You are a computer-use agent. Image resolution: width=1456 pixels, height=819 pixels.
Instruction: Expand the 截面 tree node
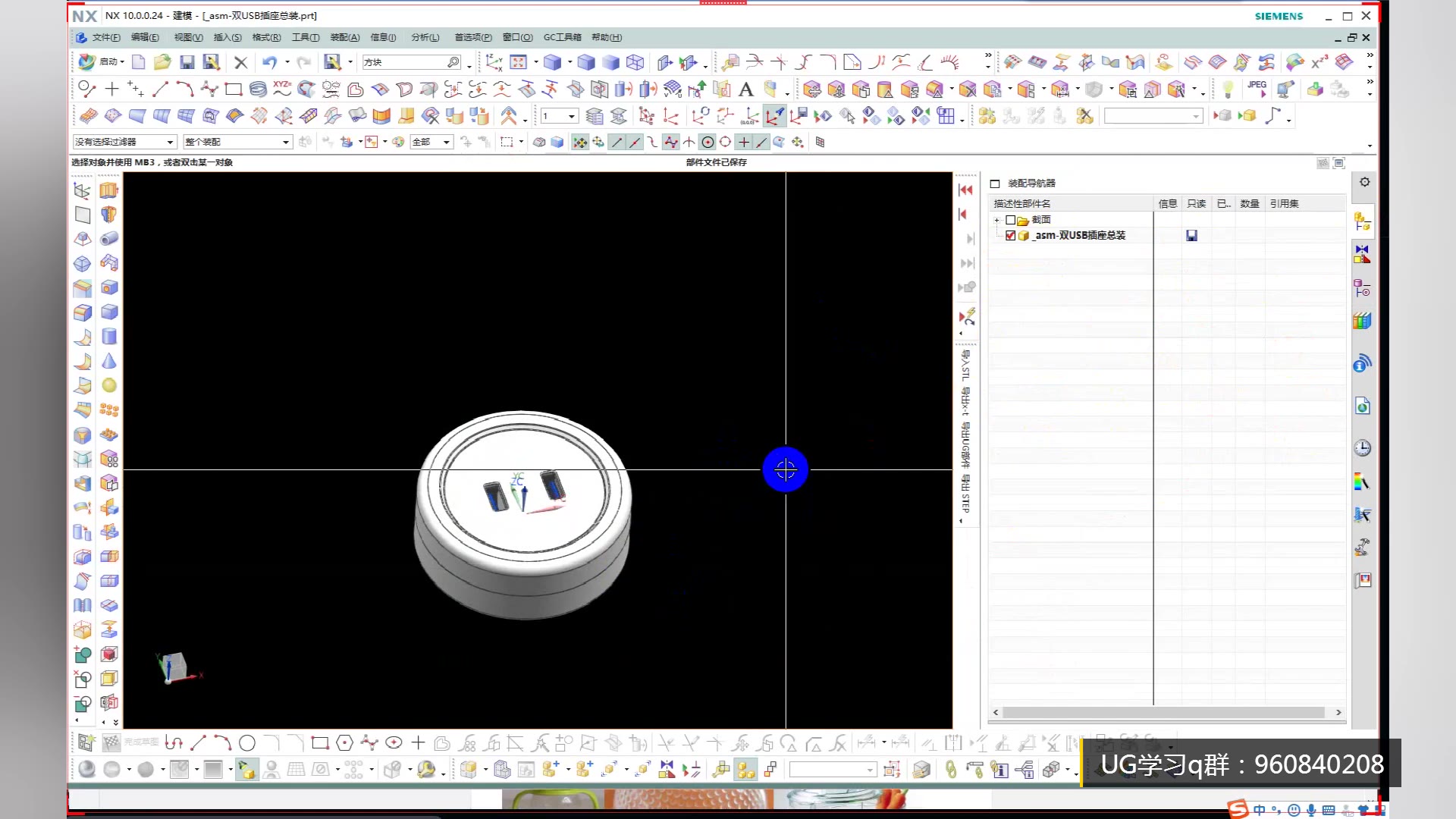[x=996, y=220]
